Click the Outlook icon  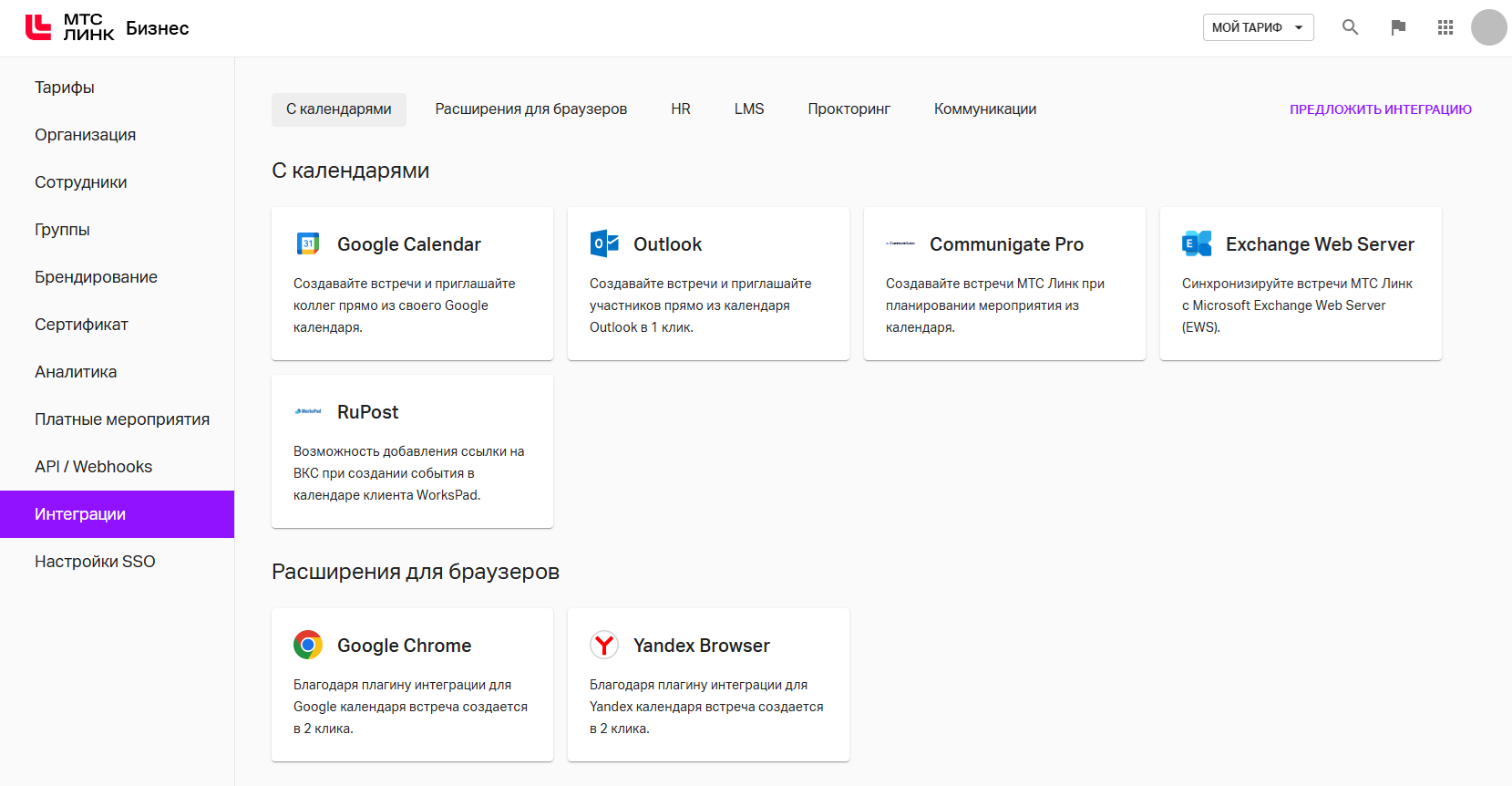(x=604, y=243)
